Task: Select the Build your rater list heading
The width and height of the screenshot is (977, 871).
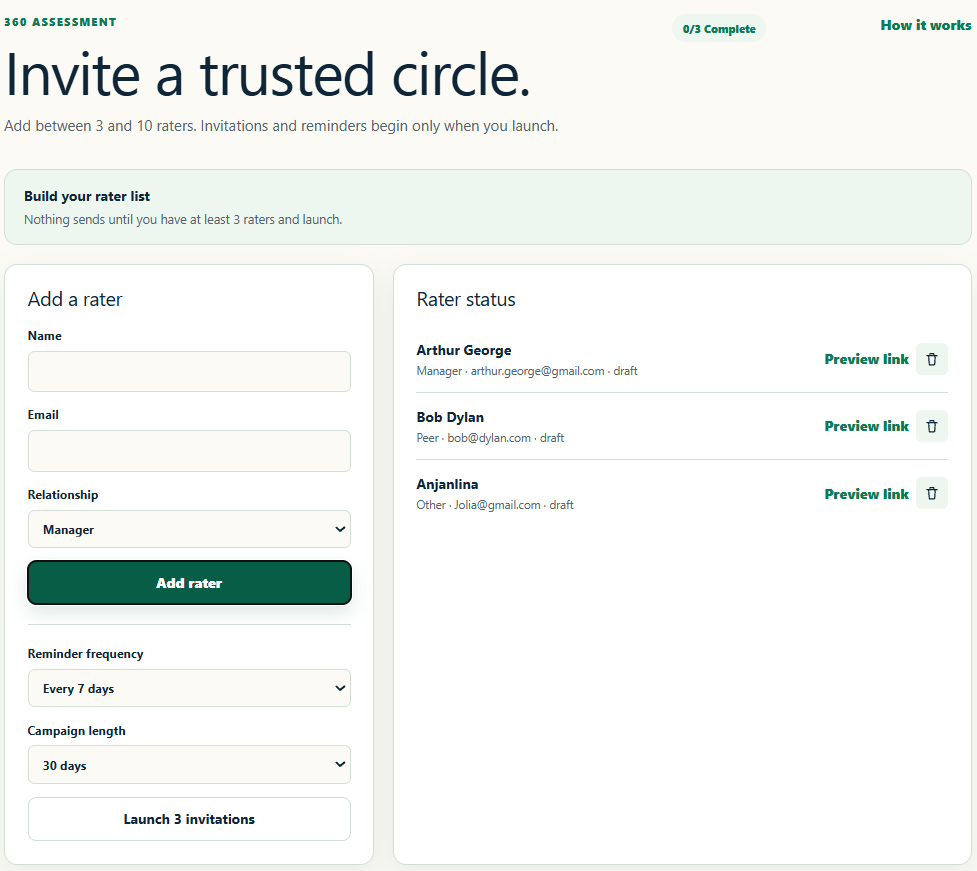Action: 87,196
